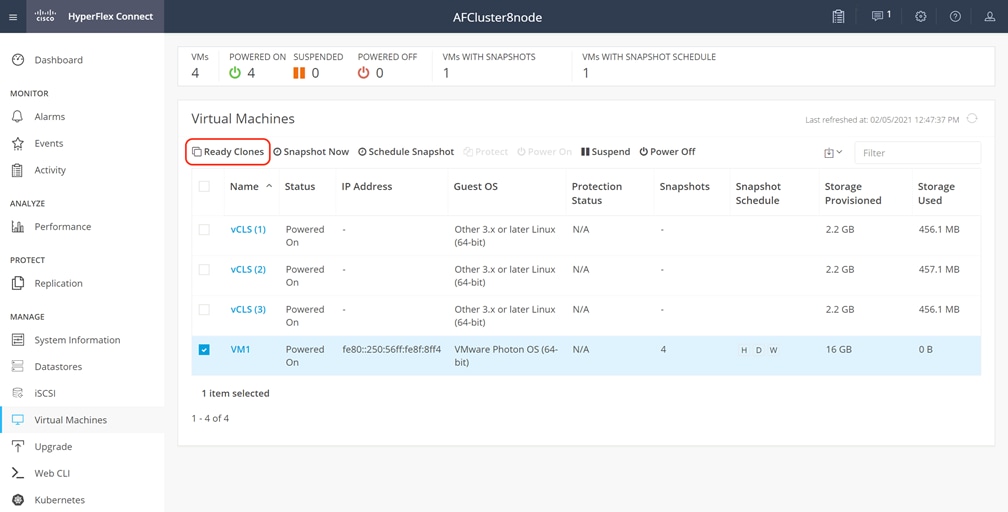Click the AFCluster8node title
This screenshot has width=1008, height=512.
pyautogui.click(x=497, y=17)
